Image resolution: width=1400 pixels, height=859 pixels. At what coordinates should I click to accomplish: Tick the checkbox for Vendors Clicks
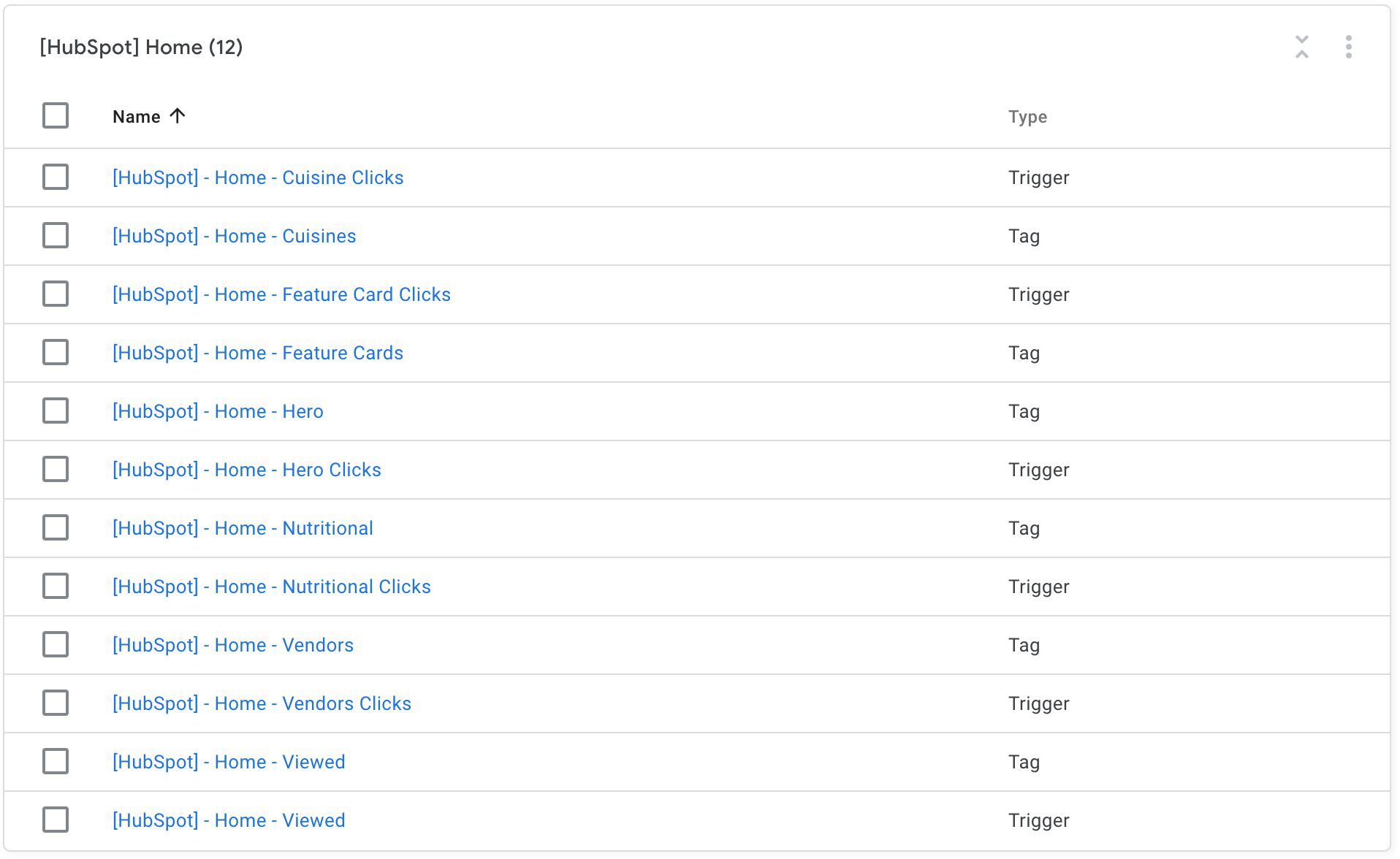click(56, 703)
